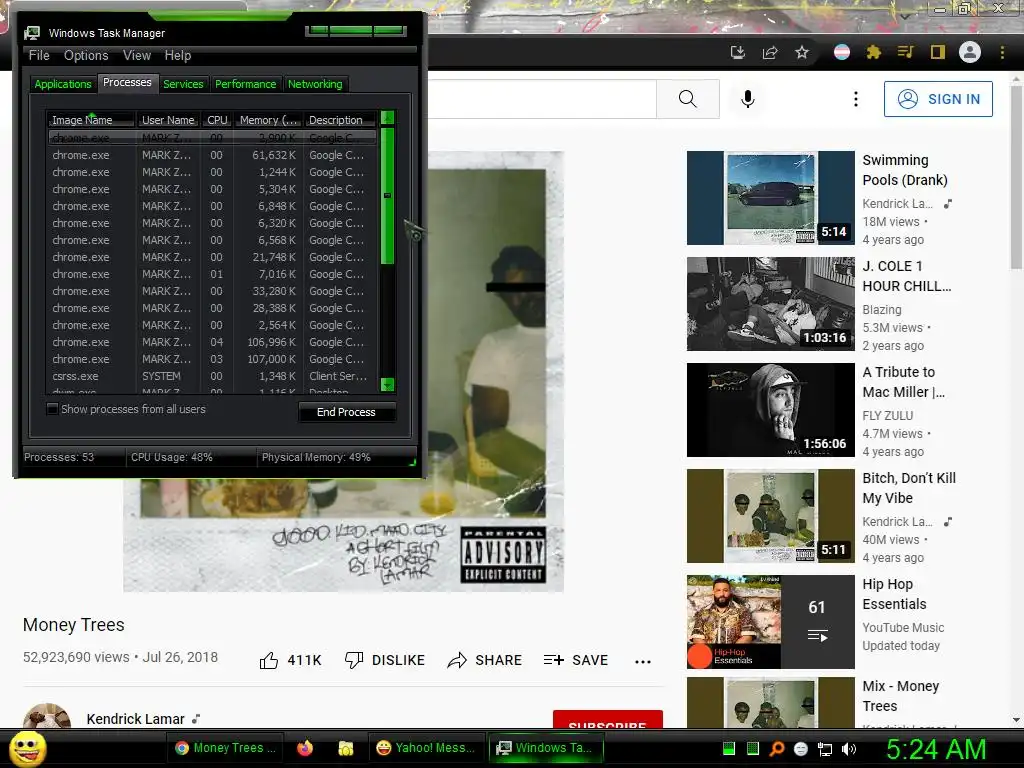
Task: Click the green process list scrollbar thumb
Action: (x=387, y=196)
